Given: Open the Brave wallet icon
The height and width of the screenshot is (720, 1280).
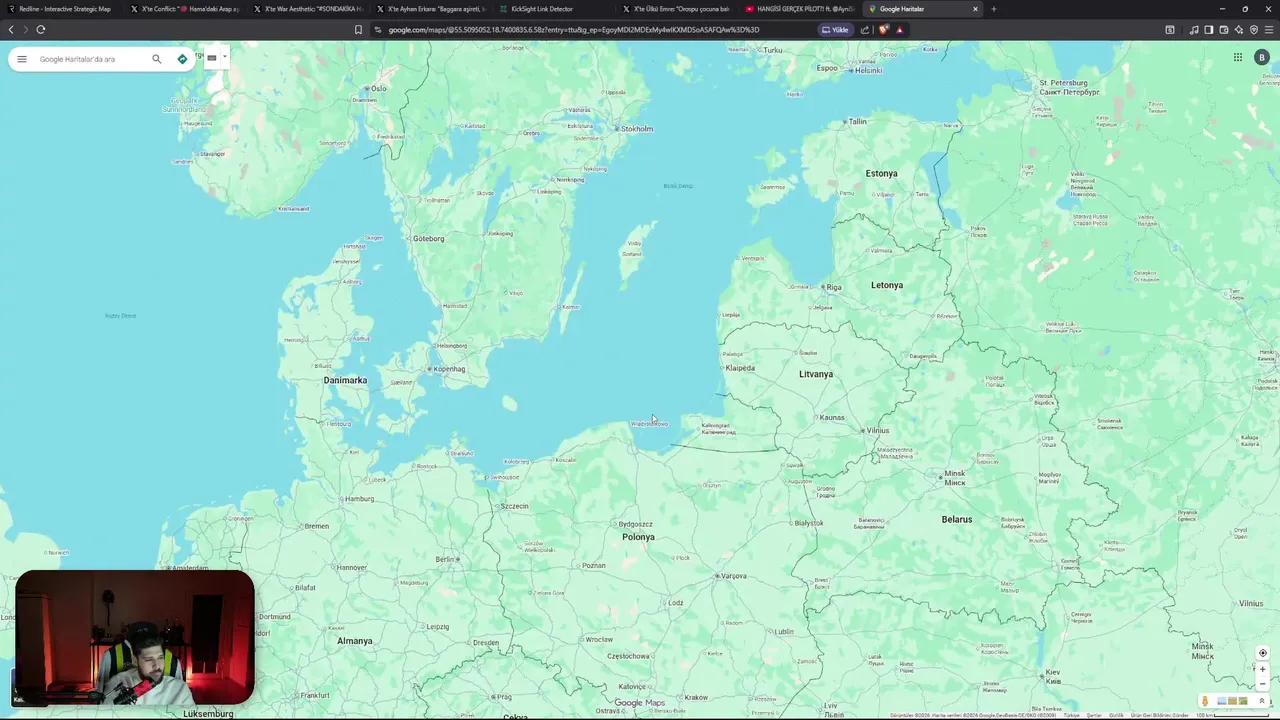Looking at the screenshot, I should pyautogui.click(x=1224, y=29).
